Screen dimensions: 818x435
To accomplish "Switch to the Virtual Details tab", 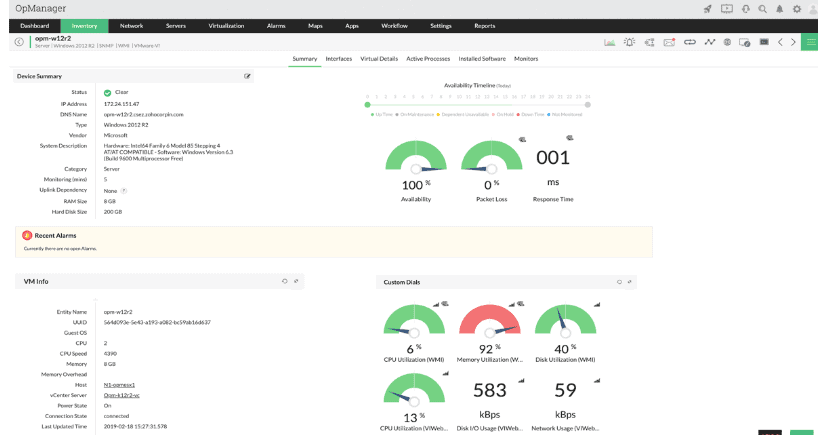I will 379,59.
